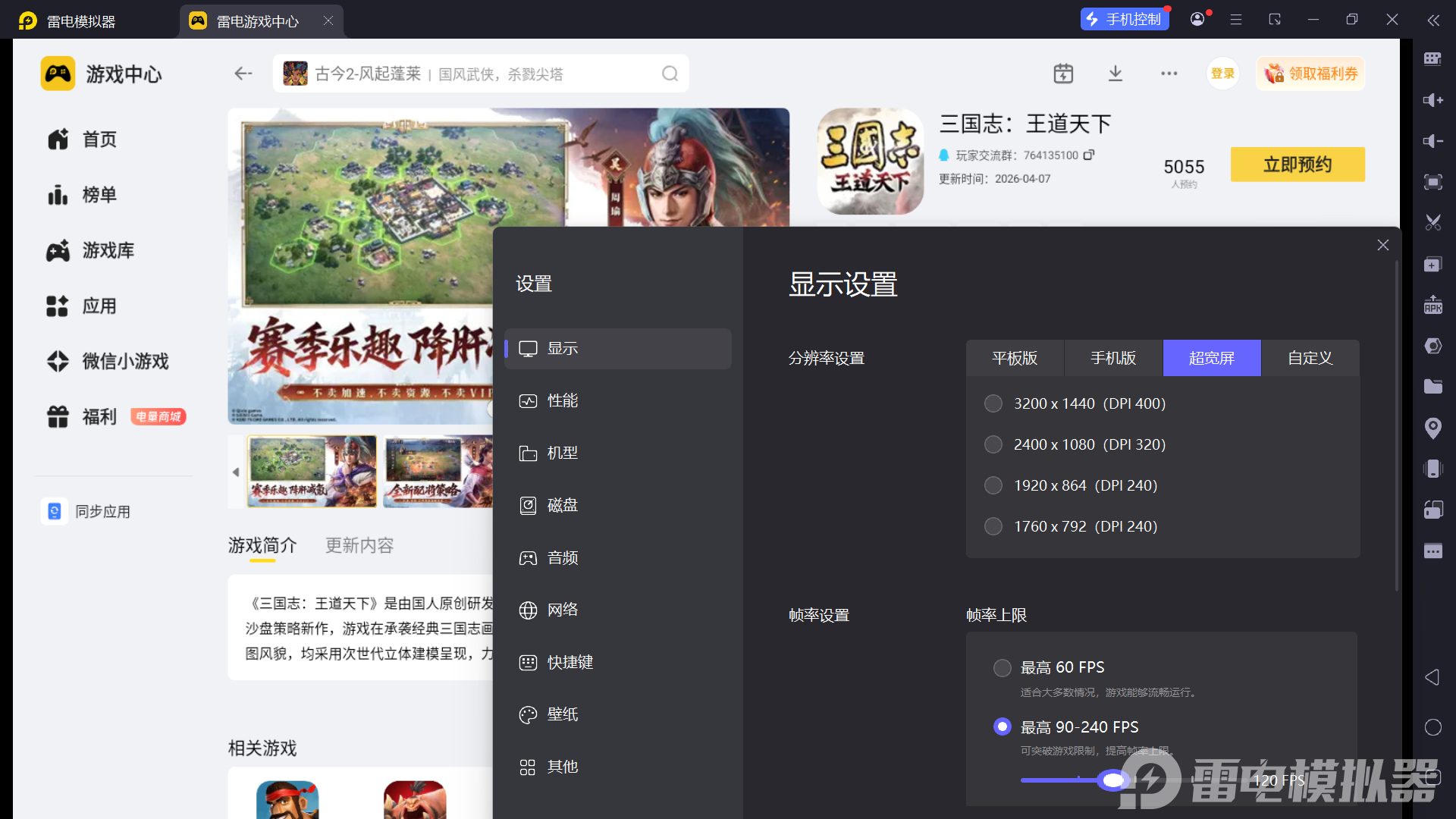The image size is (1456, 819).
Task: Switch to the 手机版 resolution tab
Action: tap(1113, 358)
